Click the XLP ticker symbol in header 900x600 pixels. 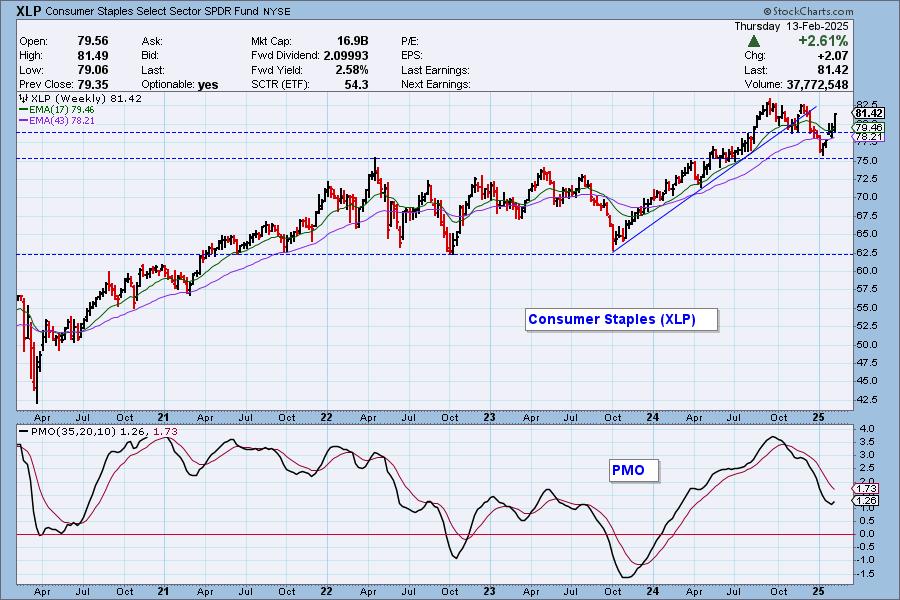(x=28, y=11)
